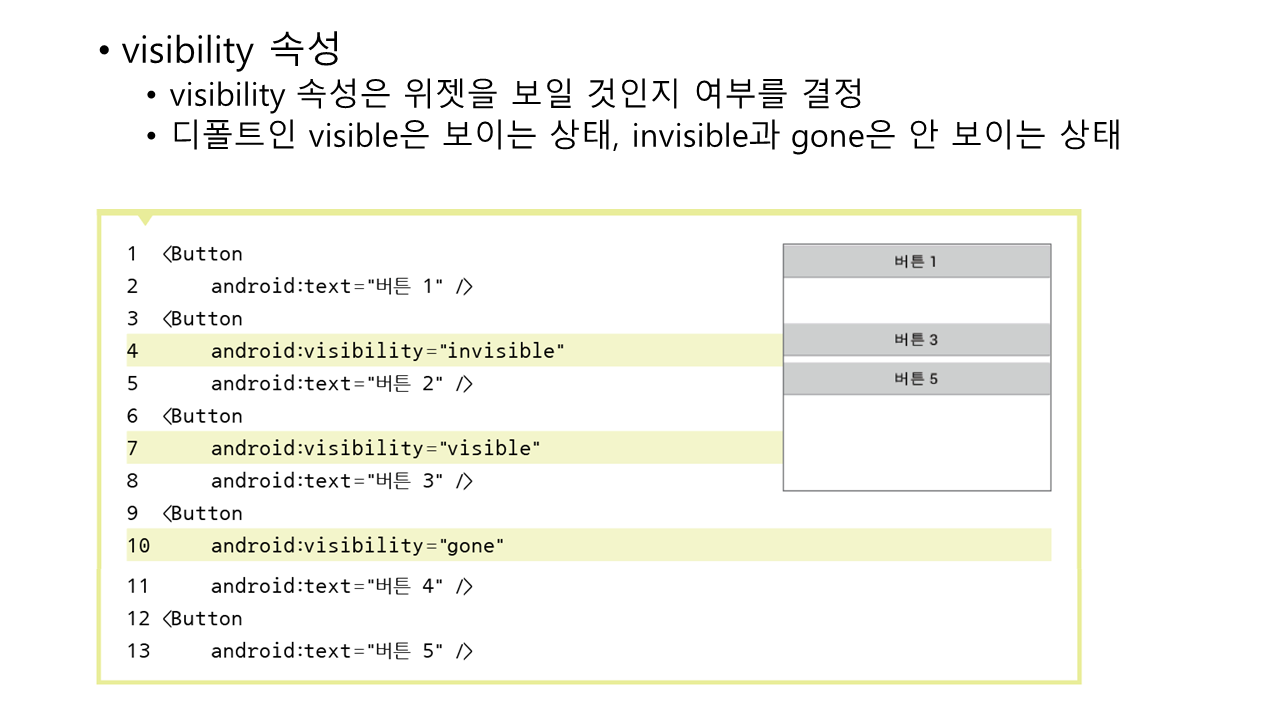Viewport: 1280px width, 720px height.
Task: Click the android:text="버튼 3" code line
Action: 341,480
